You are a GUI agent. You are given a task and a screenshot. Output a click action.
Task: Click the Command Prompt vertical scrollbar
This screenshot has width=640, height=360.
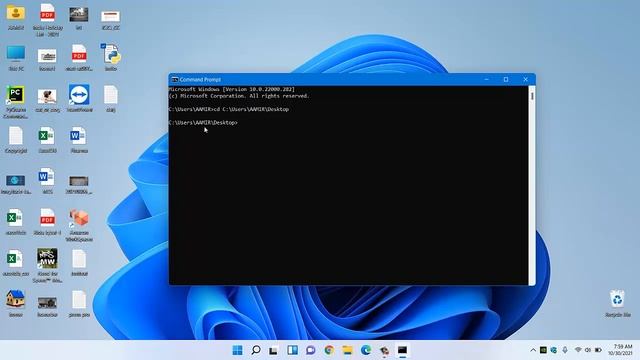pos(532,185)
